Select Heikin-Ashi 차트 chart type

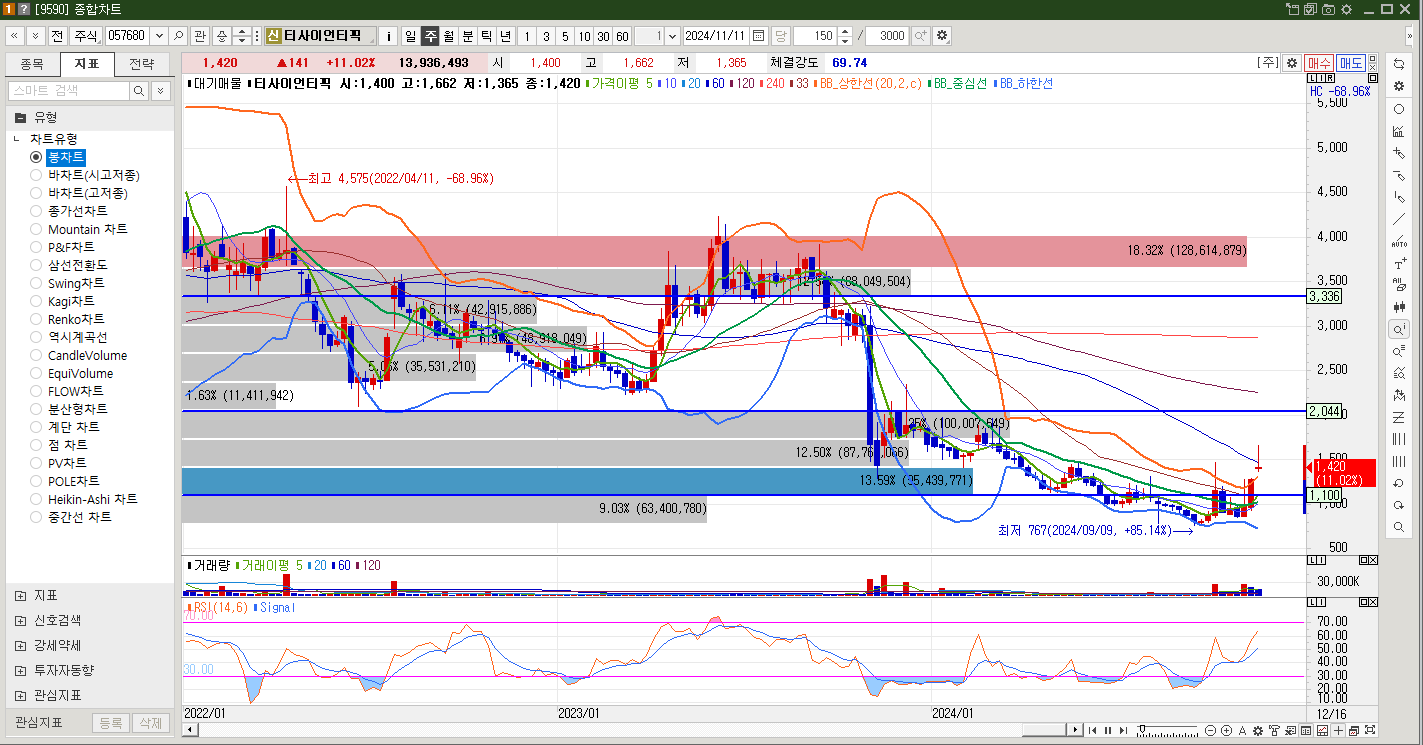click(x=93, y=499)
